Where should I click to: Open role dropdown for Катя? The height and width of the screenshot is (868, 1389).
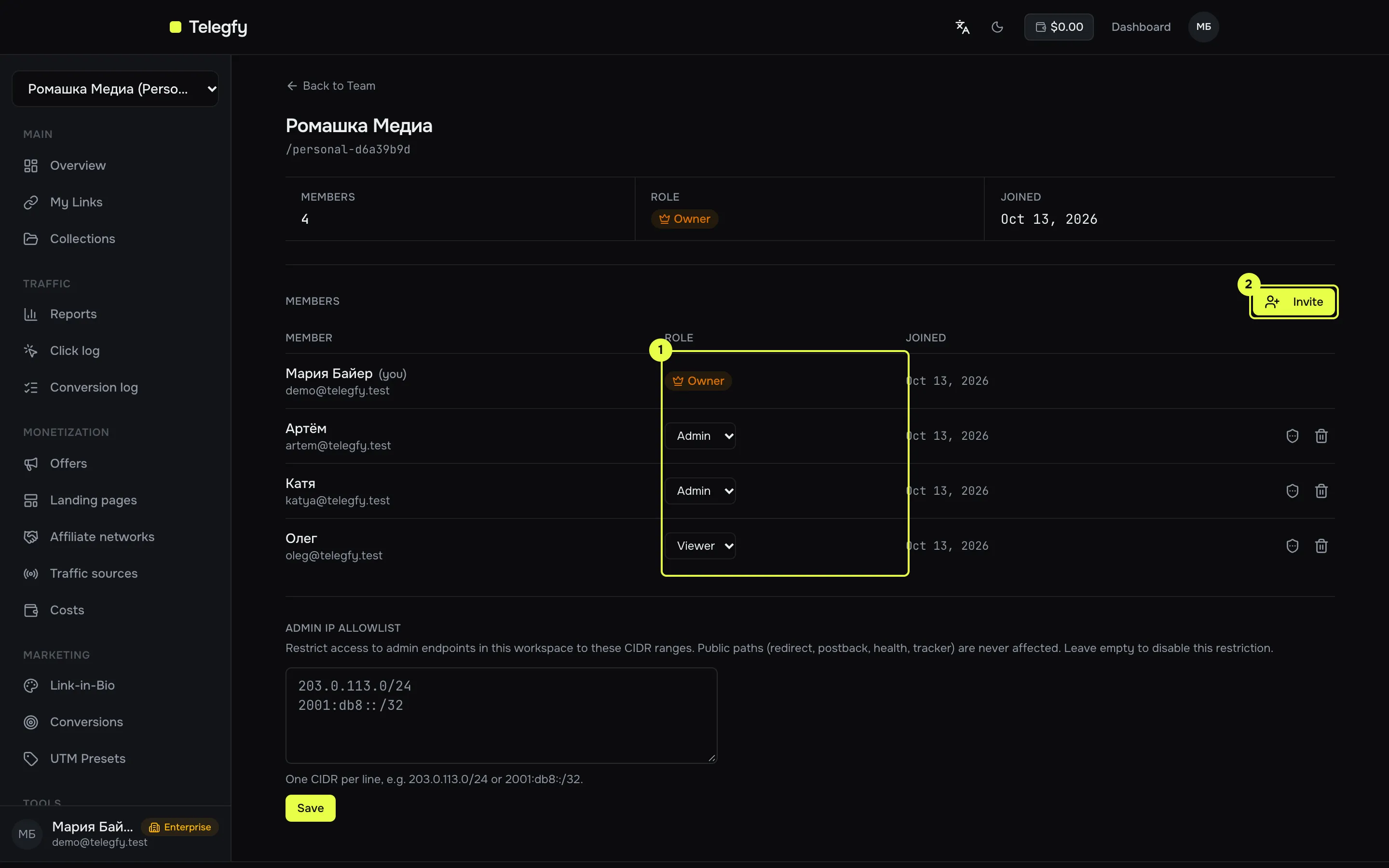[x=700, y=491]
